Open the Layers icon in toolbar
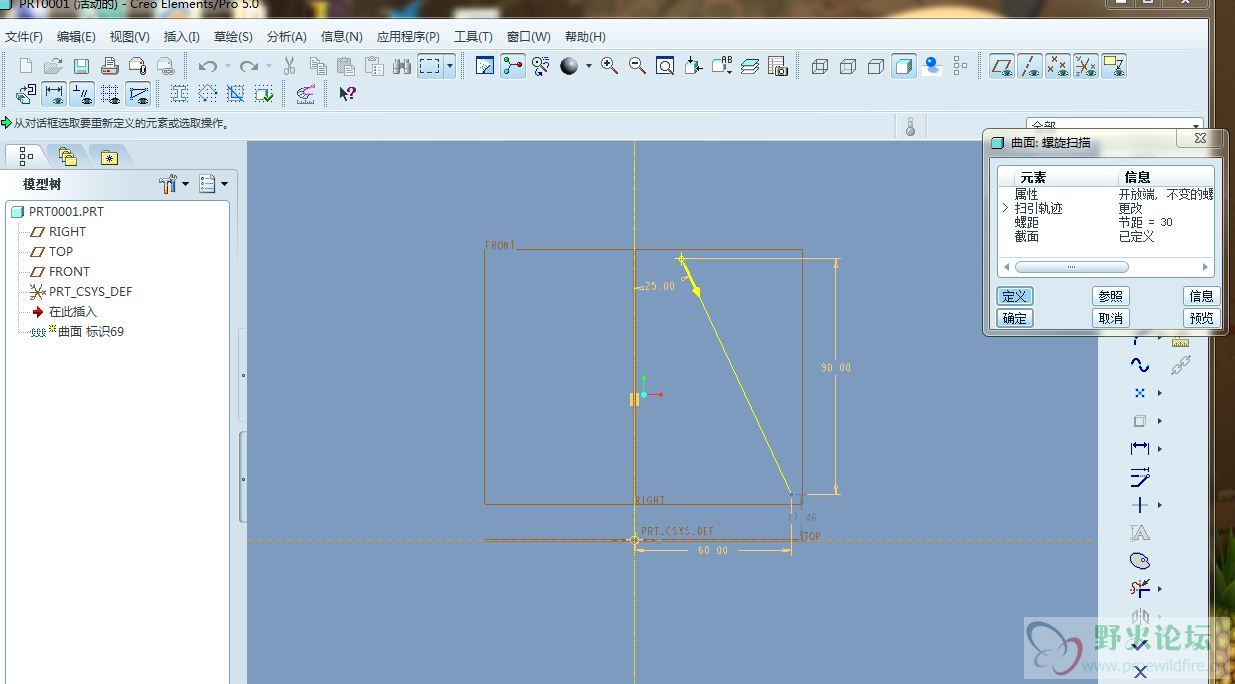The image size is (1235, 684). point(750,67)
